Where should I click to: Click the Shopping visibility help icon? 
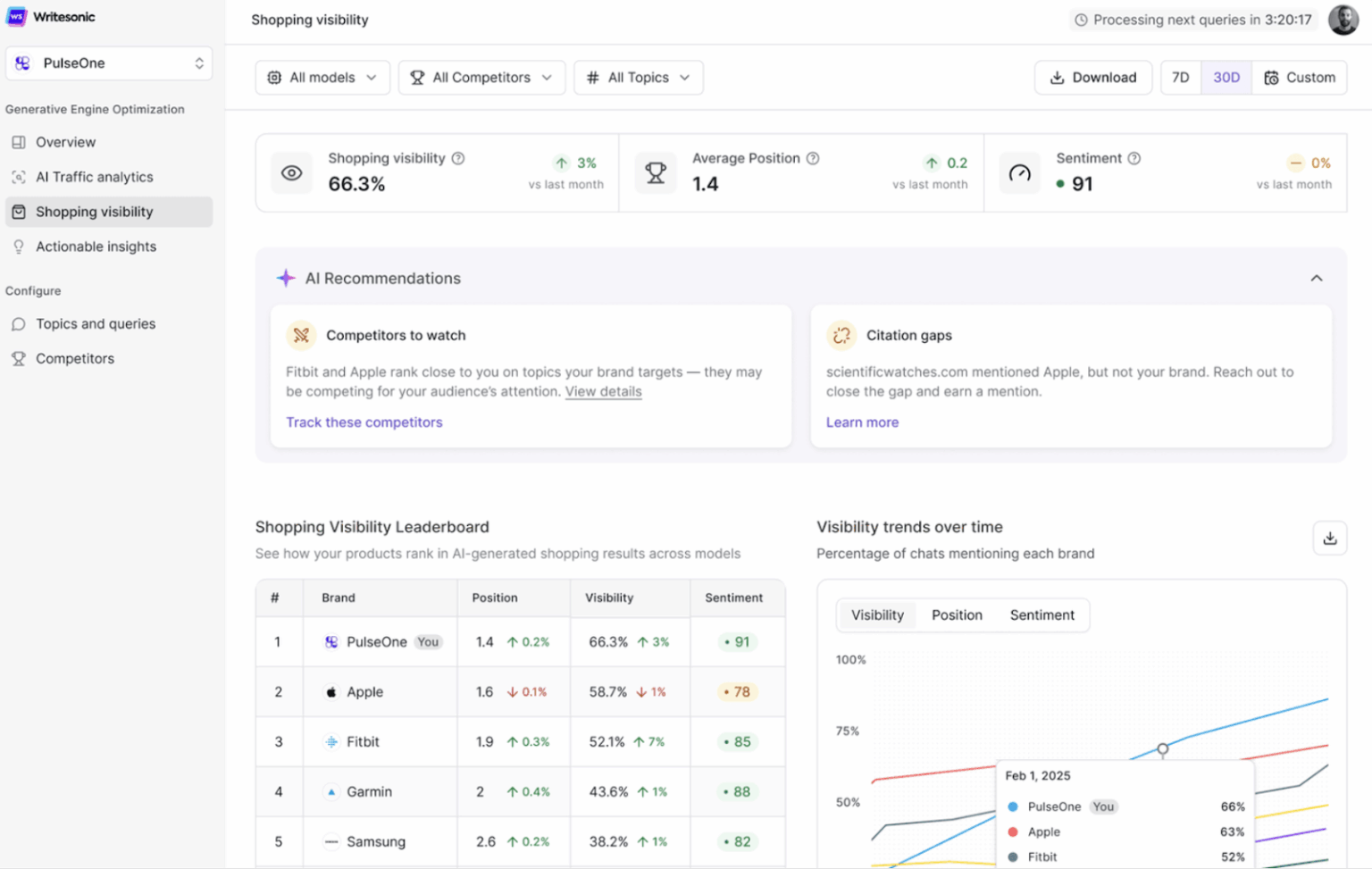[x=459, y=158]
